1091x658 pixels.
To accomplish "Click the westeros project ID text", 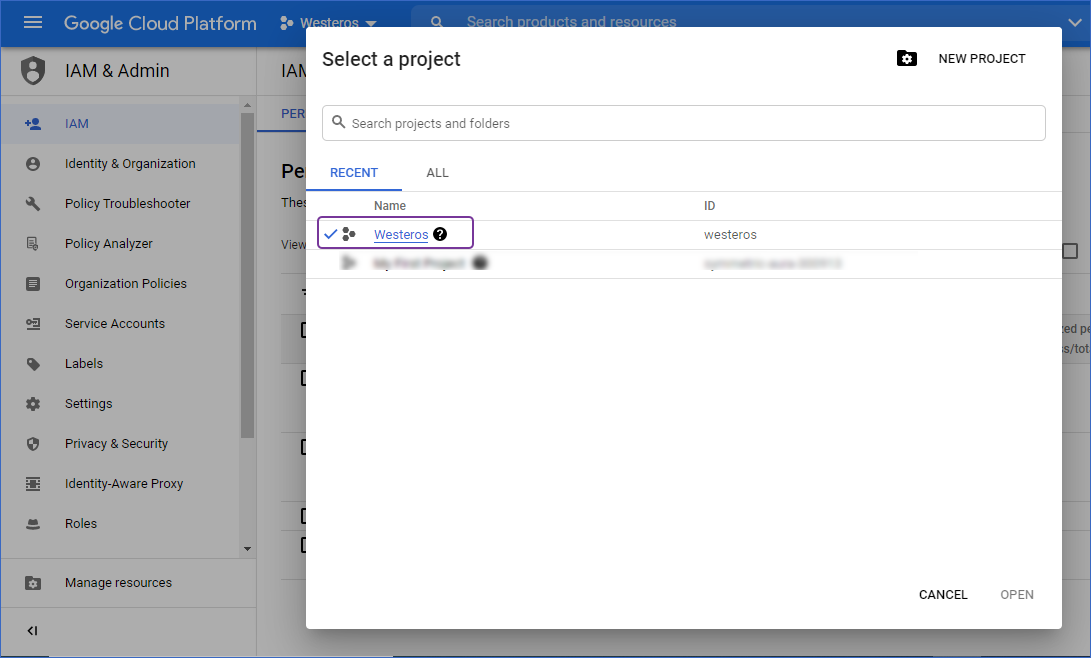I will (730, 234).
